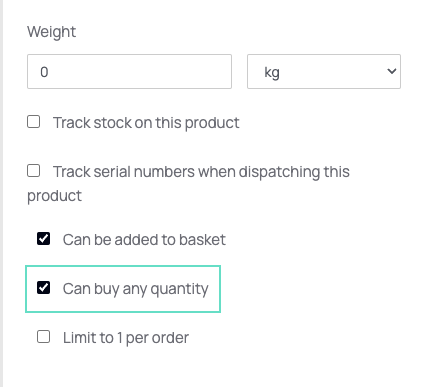446x387 pixels.
Task: Click the wrapped word "product" below serial numbers
Action: click(54, 196)
